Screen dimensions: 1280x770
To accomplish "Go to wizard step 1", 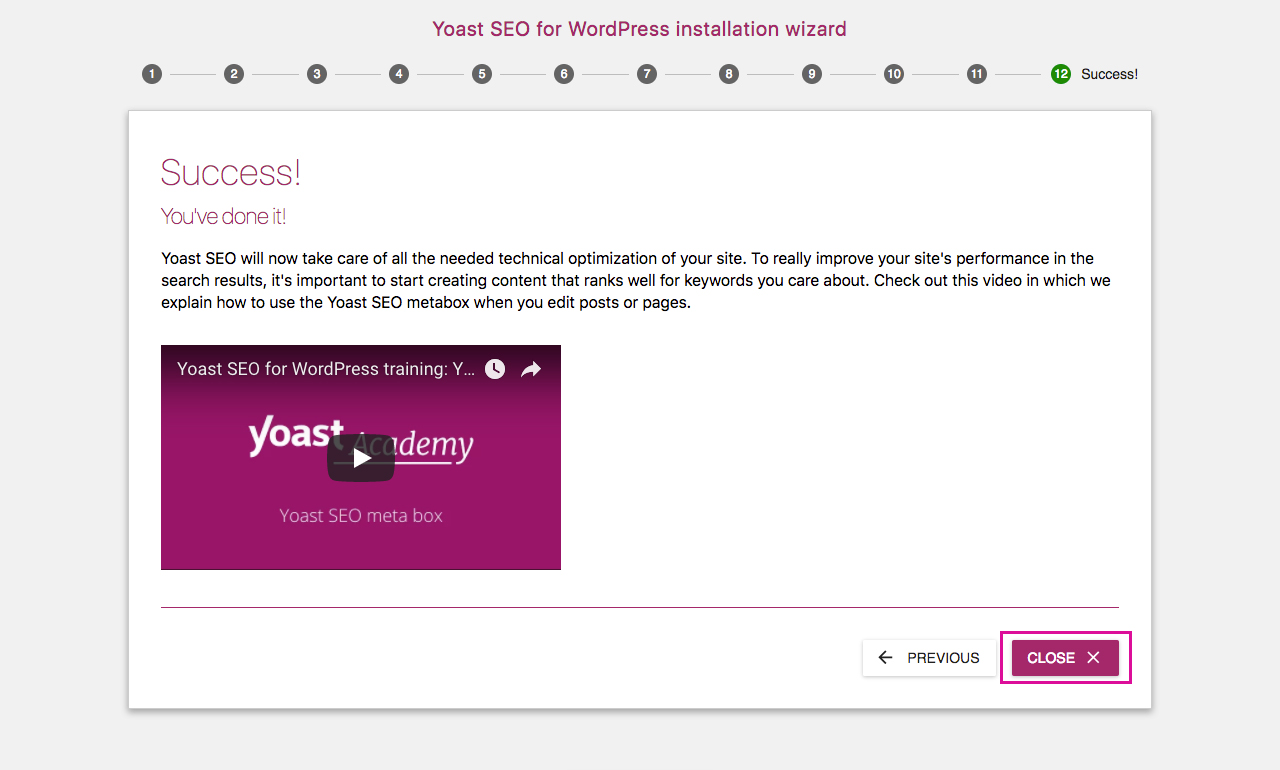I will click(x=152, y=74).
